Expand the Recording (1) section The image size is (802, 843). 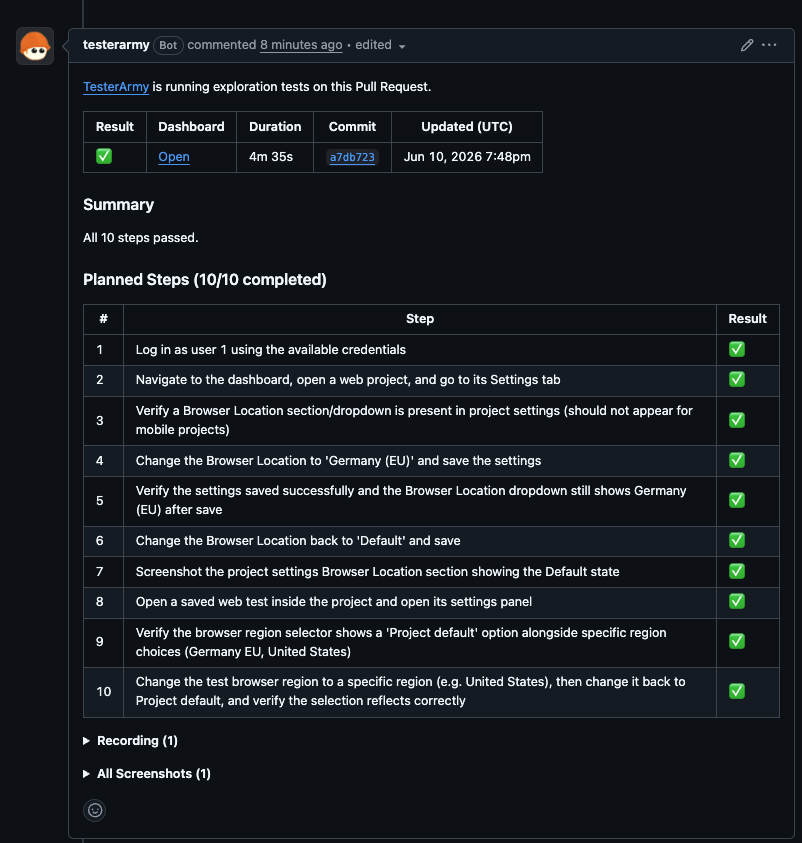(131, 741)
